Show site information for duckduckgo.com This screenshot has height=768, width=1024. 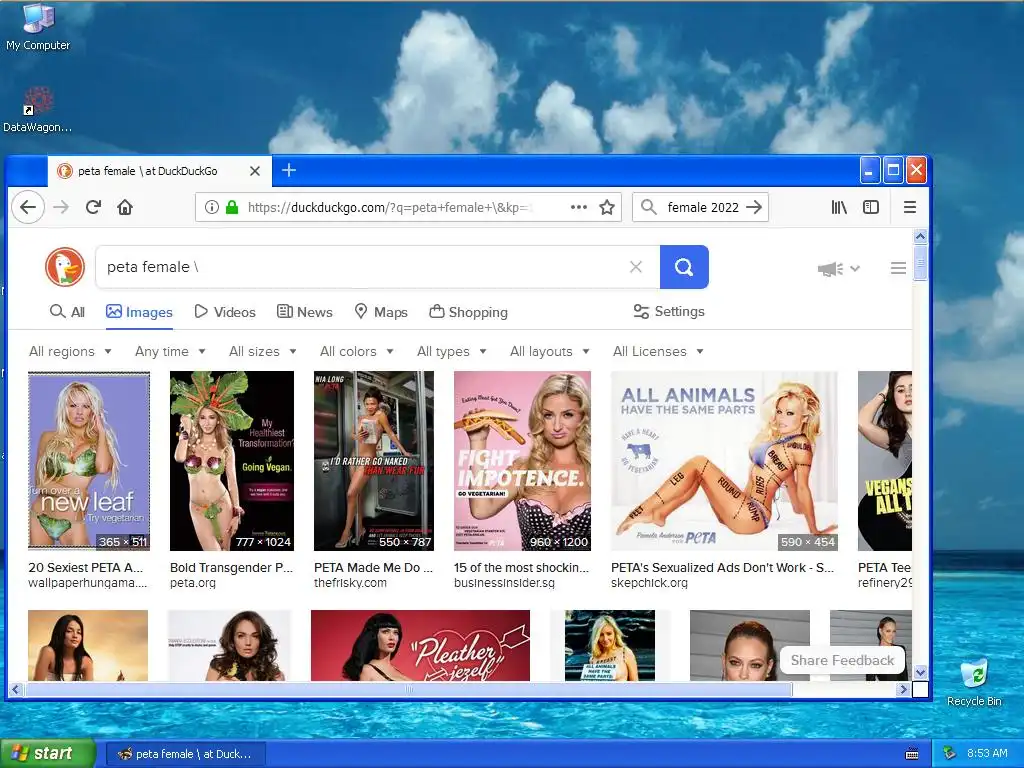(212, 208)
